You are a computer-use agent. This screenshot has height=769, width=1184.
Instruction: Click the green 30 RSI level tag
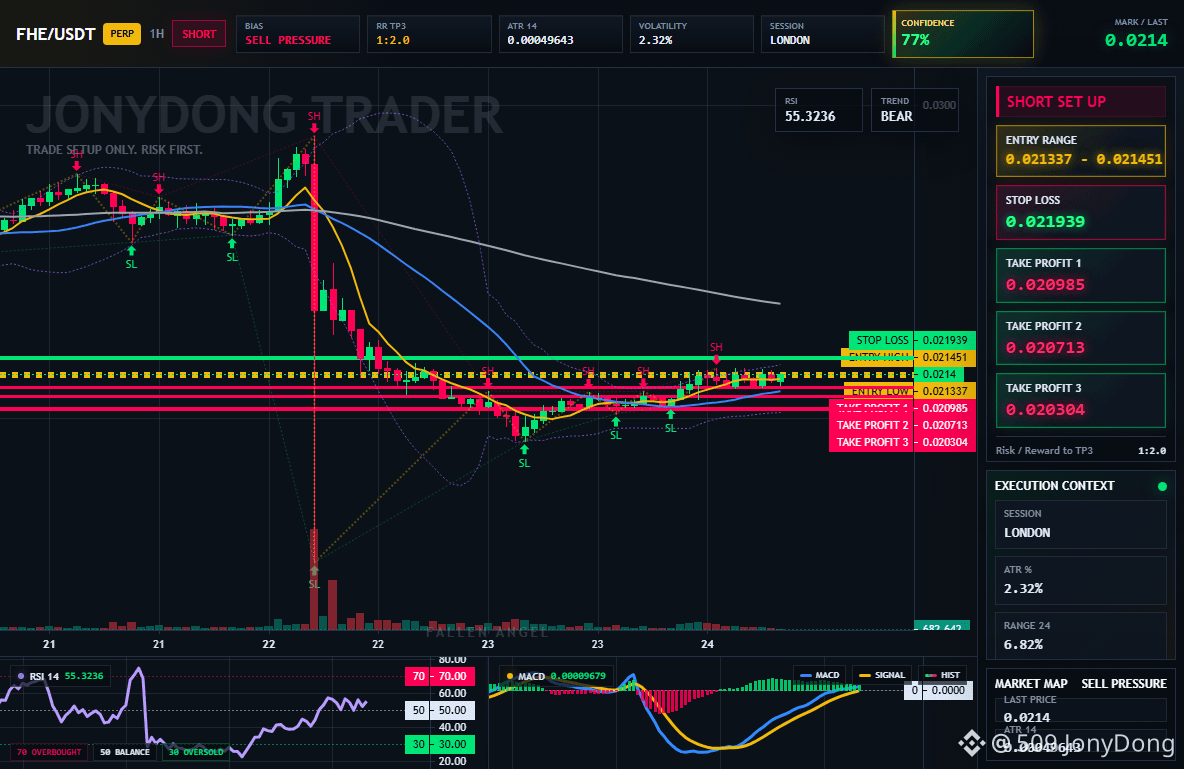coord(439,744)
